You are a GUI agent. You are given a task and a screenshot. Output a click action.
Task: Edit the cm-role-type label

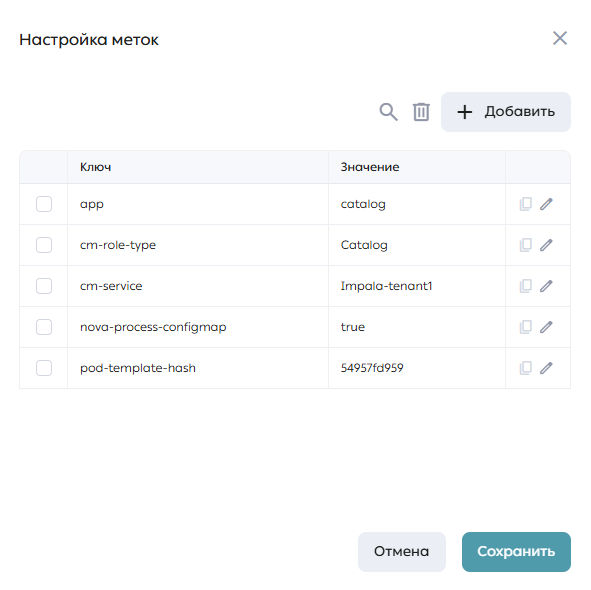[546, 245]
